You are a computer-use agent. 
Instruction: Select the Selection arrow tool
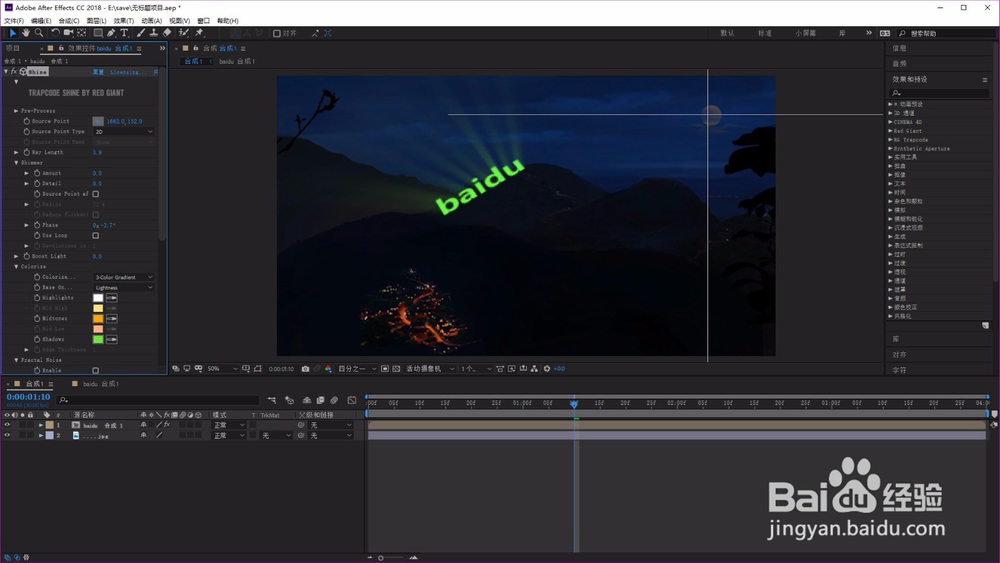[x=12, y=33]
